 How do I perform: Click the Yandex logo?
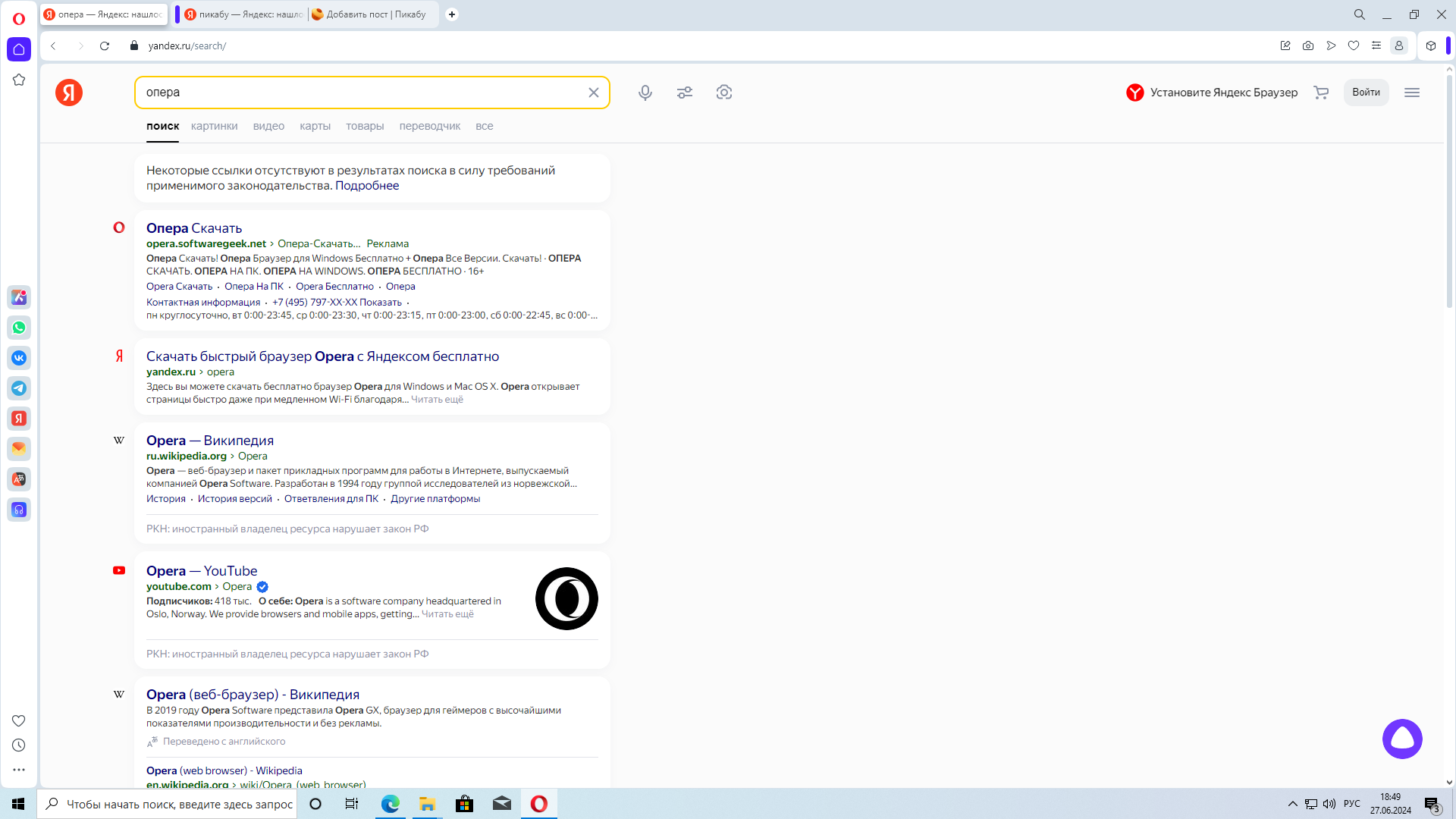(x=69, y=93)
